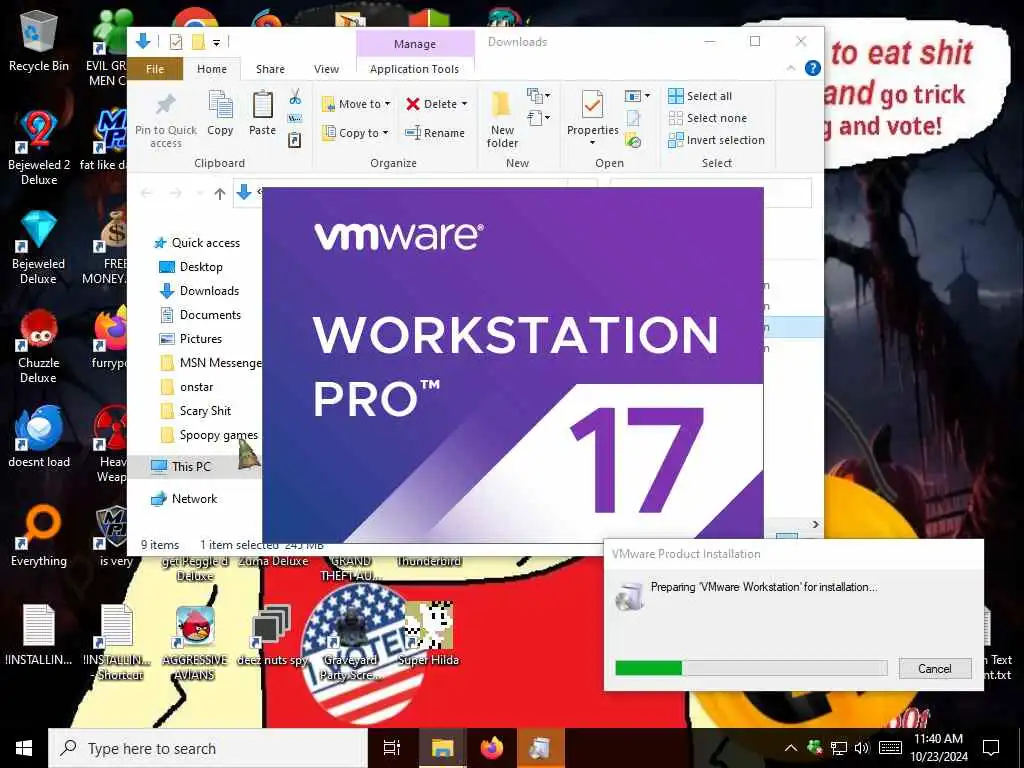This screenshot has width=1024, height=768.
Task: Select the Super Hilda desktop icon
Action: 428,634
